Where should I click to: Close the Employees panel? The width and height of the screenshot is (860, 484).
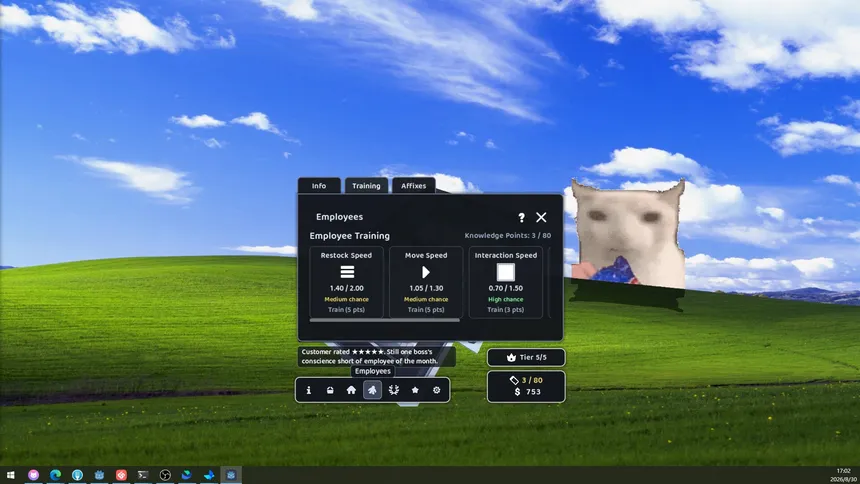[541, 217]
